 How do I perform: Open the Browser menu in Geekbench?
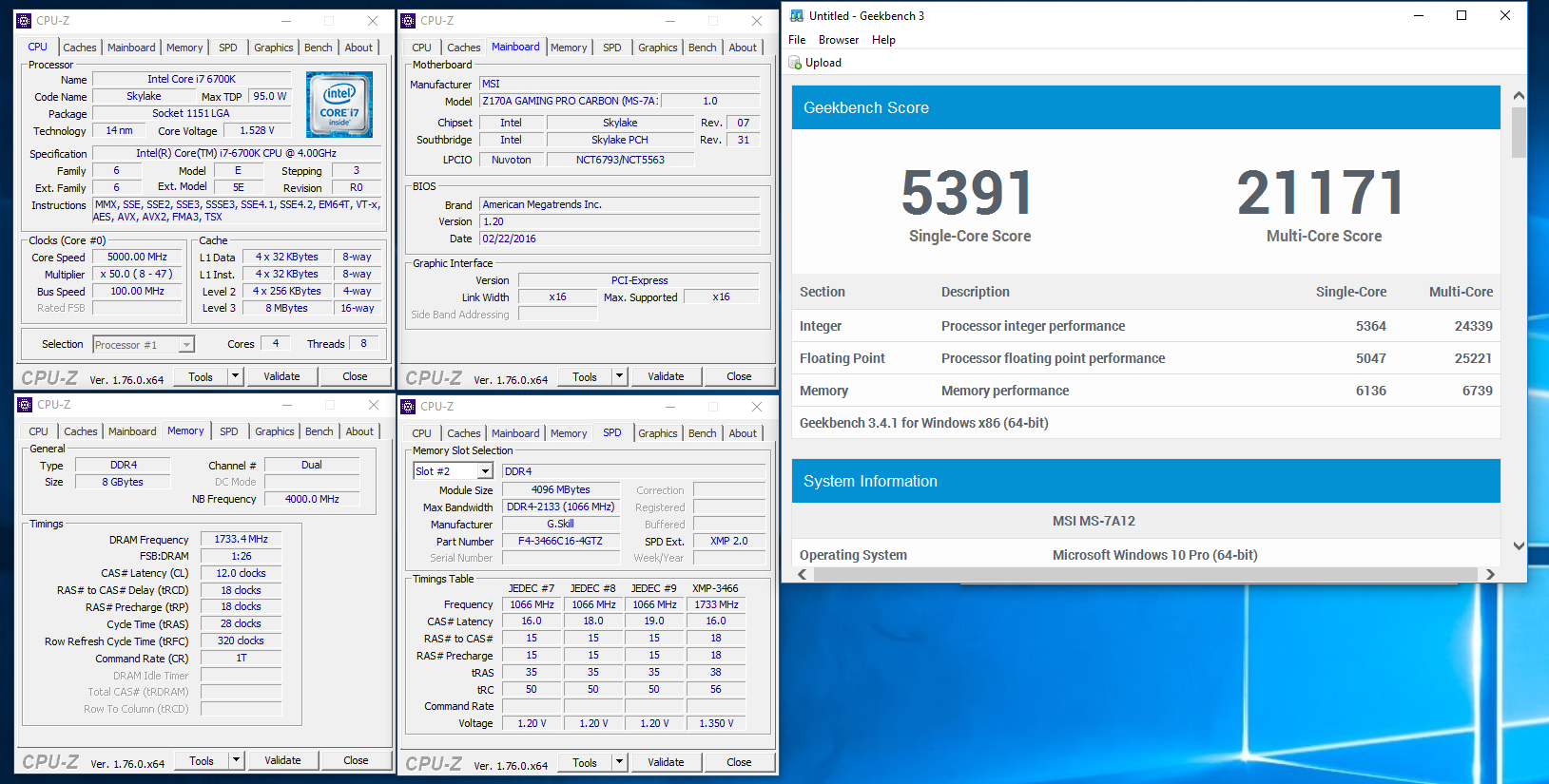839,40
